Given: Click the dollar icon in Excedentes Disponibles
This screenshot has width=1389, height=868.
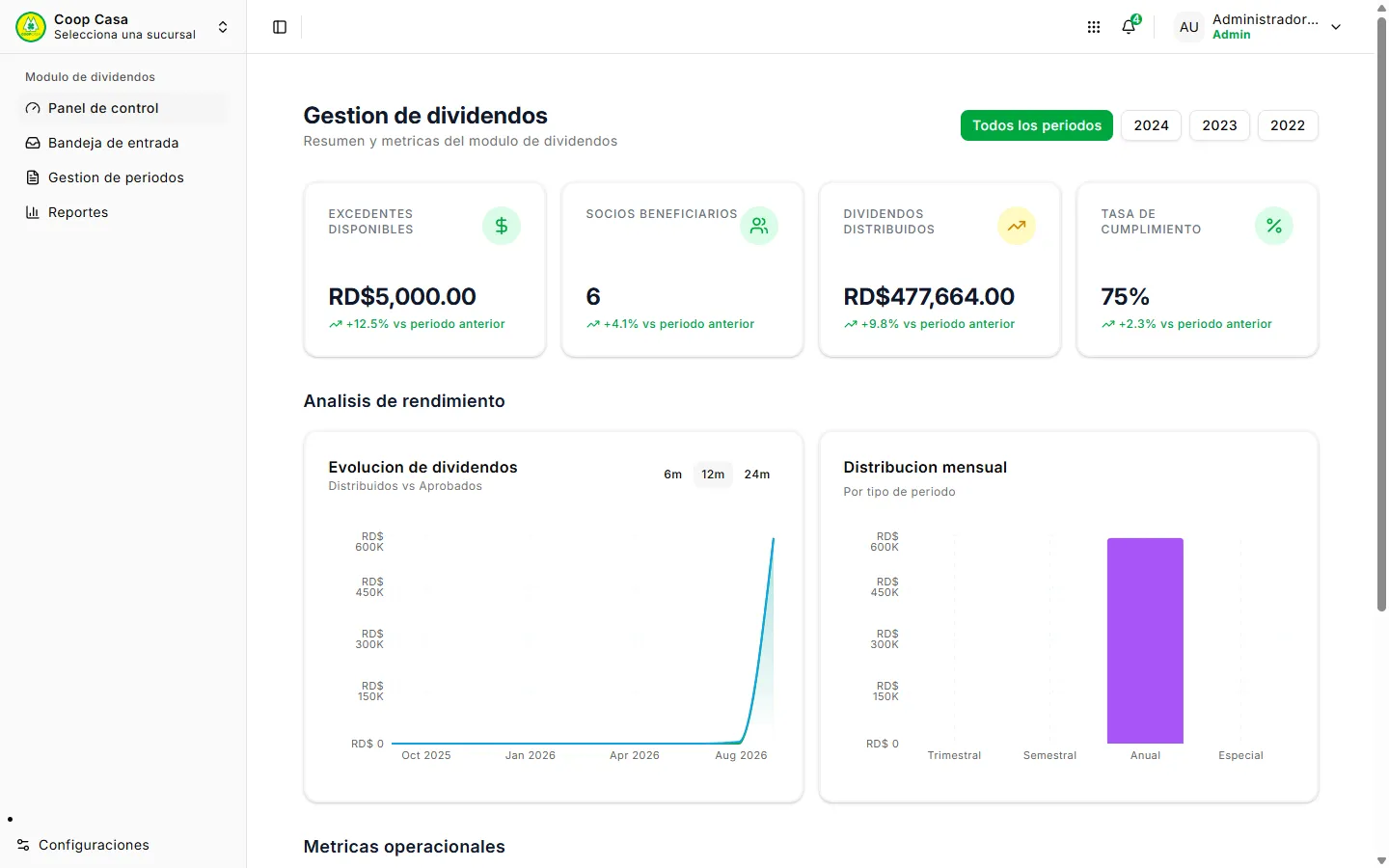Looking at the screenshot, I should tap(502, 226).
